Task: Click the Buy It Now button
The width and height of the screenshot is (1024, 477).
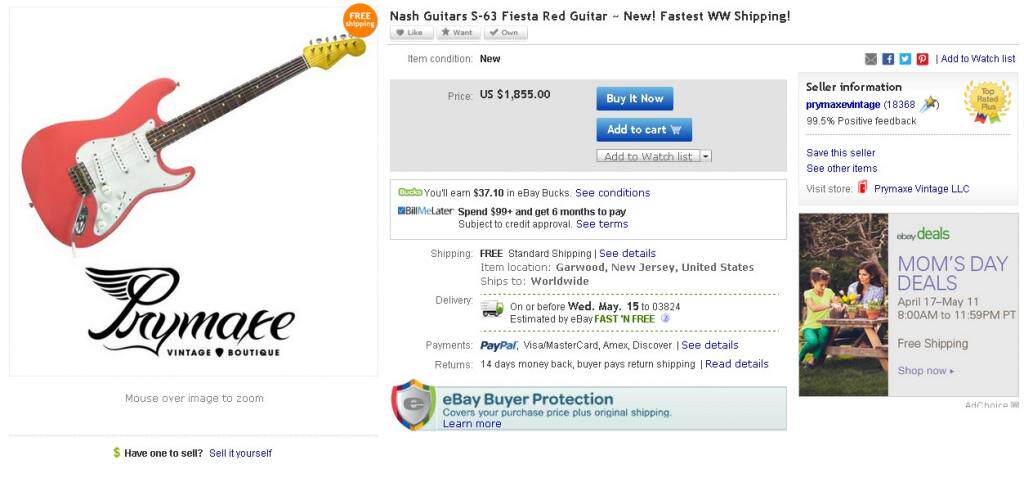Action: tap(634, 99)
